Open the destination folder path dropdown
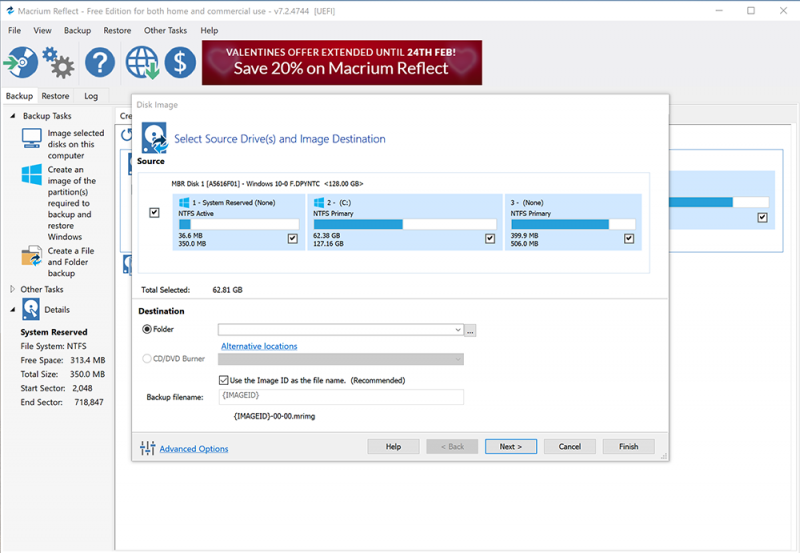This screenshot has height=553, width=800. point(457,330)
